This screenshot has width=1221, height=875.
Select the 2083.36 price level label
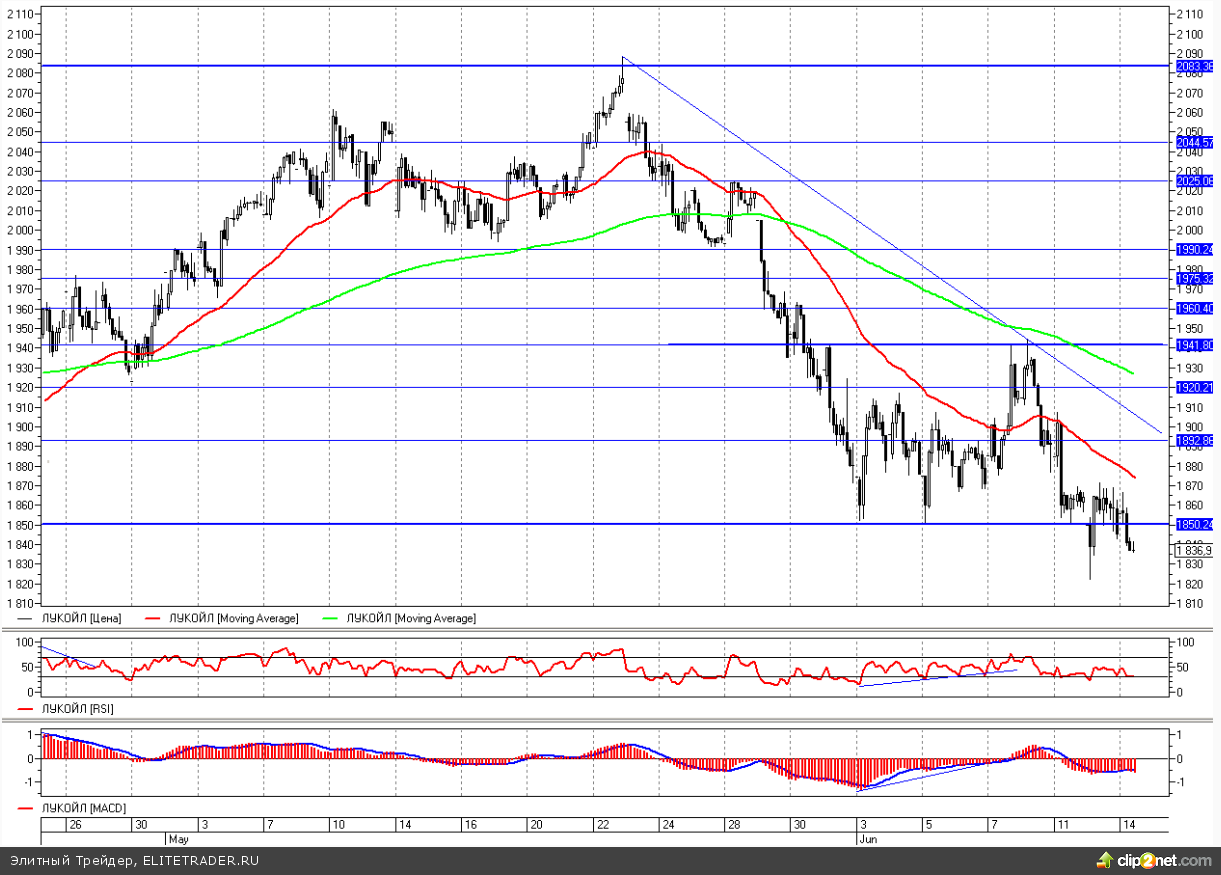pos(1194,66)
